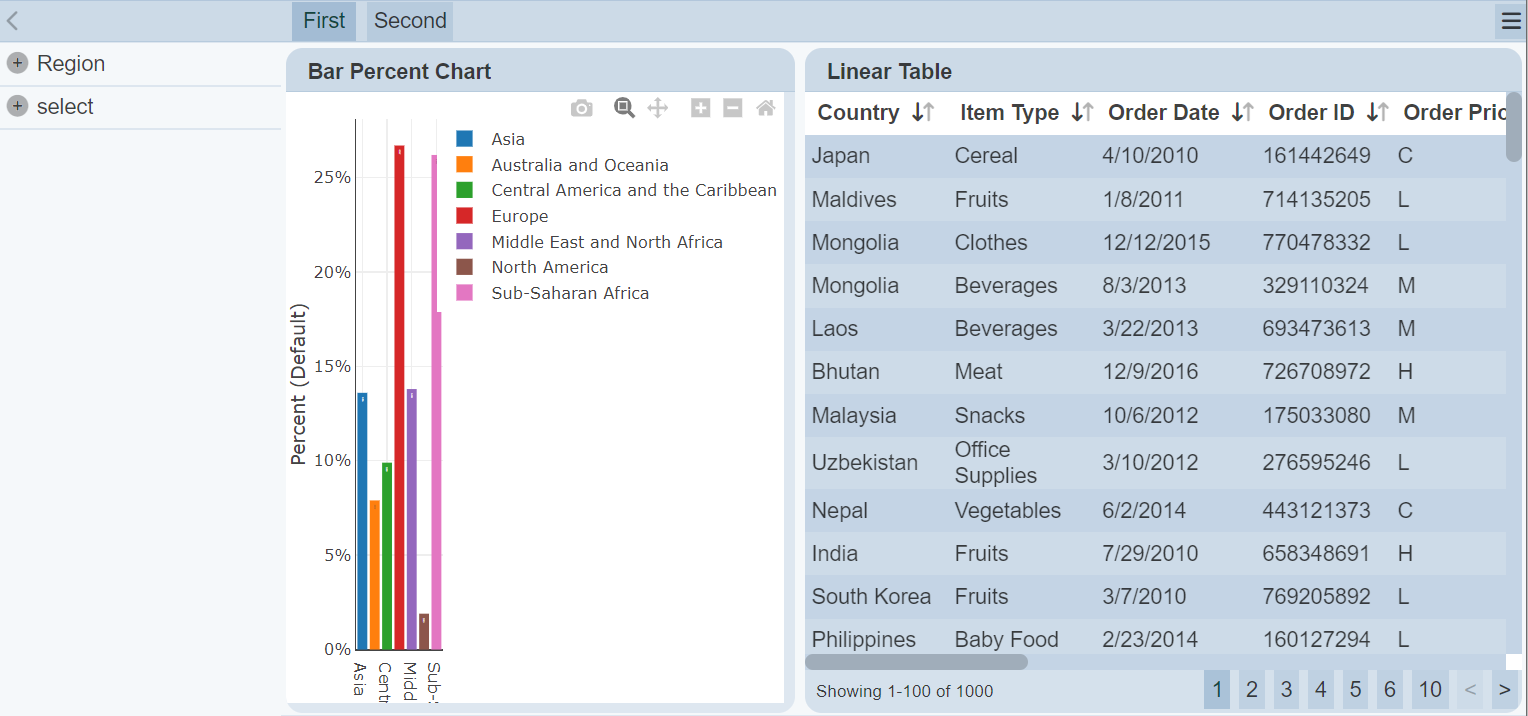The height and width of the screenshot is (716, 1528).
Task: Toggle Europe series in chart legend
Action: point(519,216)
